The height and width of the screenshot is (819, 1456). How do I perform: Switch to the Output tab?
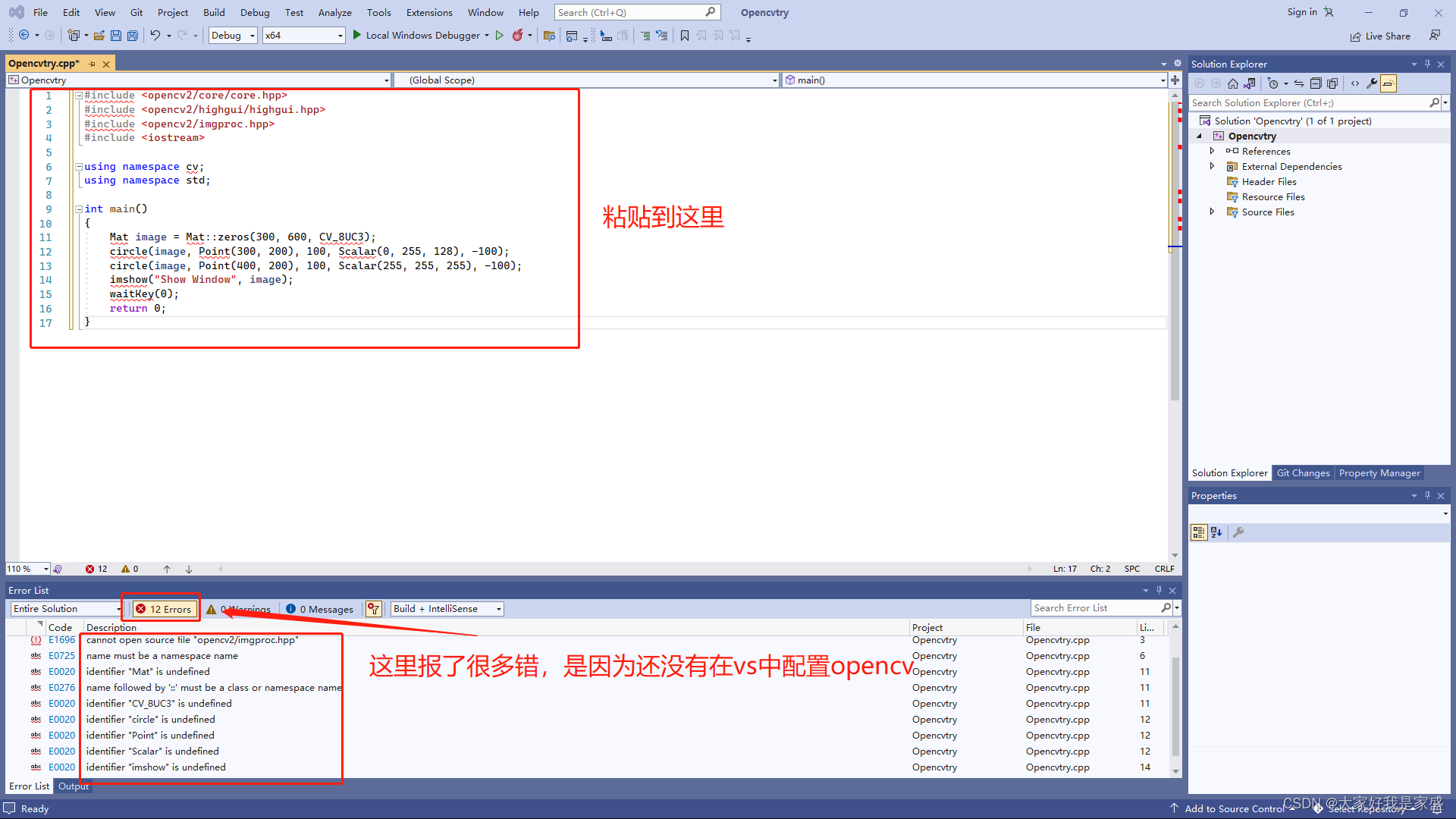click(x=73, y=786)
